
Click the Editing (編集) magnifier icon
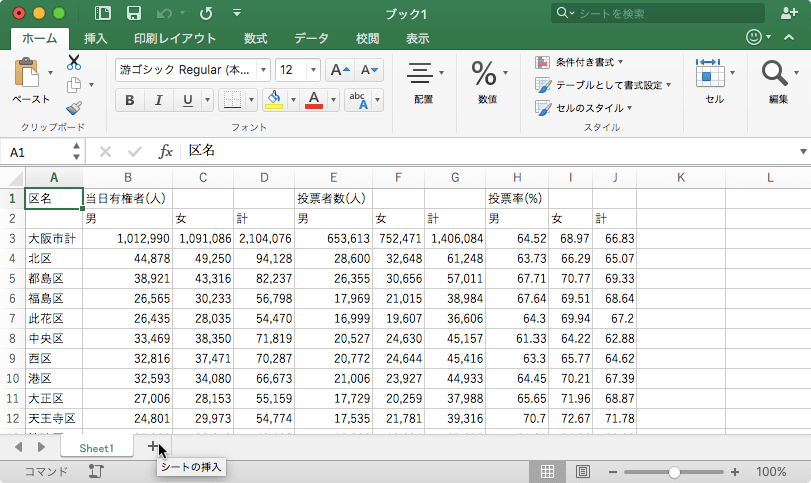click(x=774, y=73)
